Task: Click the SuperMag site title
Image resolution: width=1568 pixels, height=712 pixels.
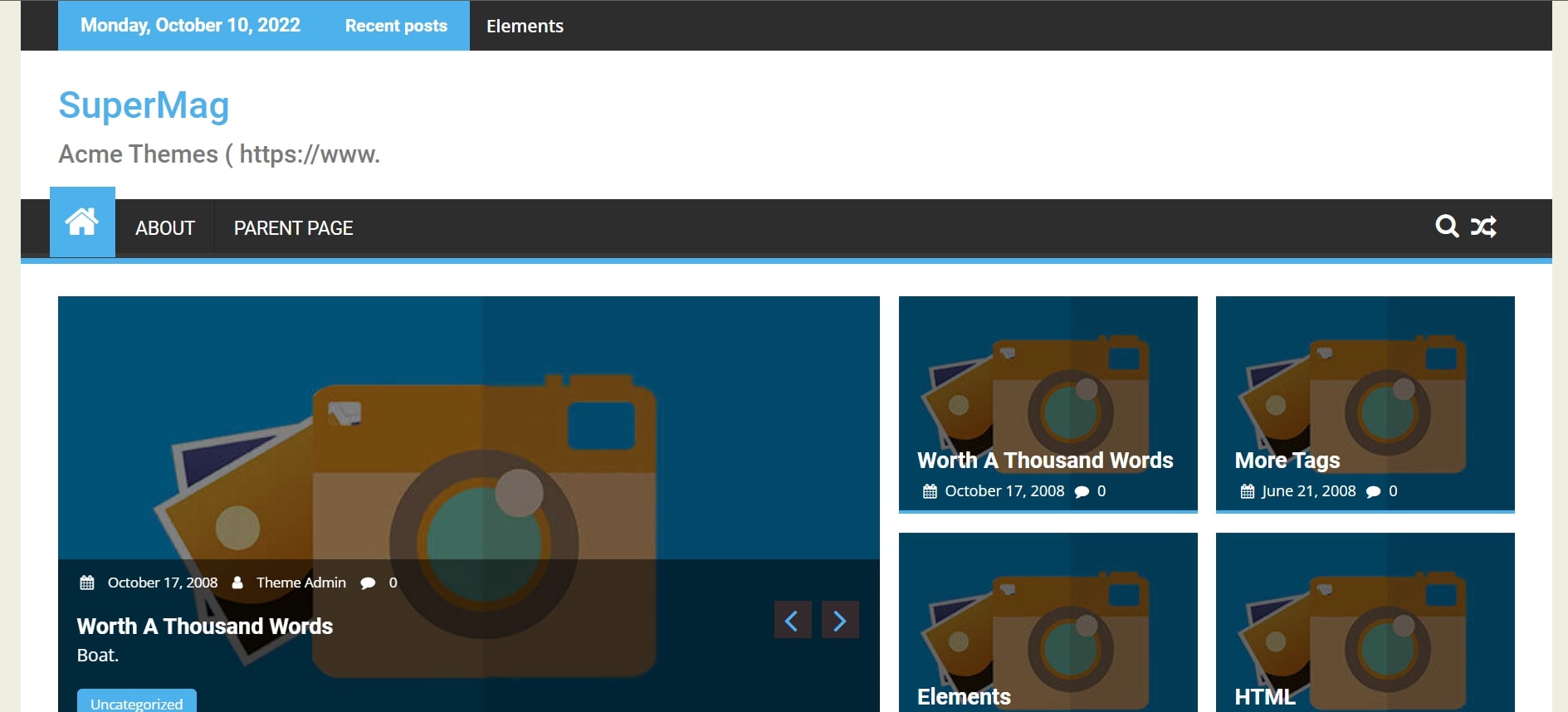Action: pos(144,105)
